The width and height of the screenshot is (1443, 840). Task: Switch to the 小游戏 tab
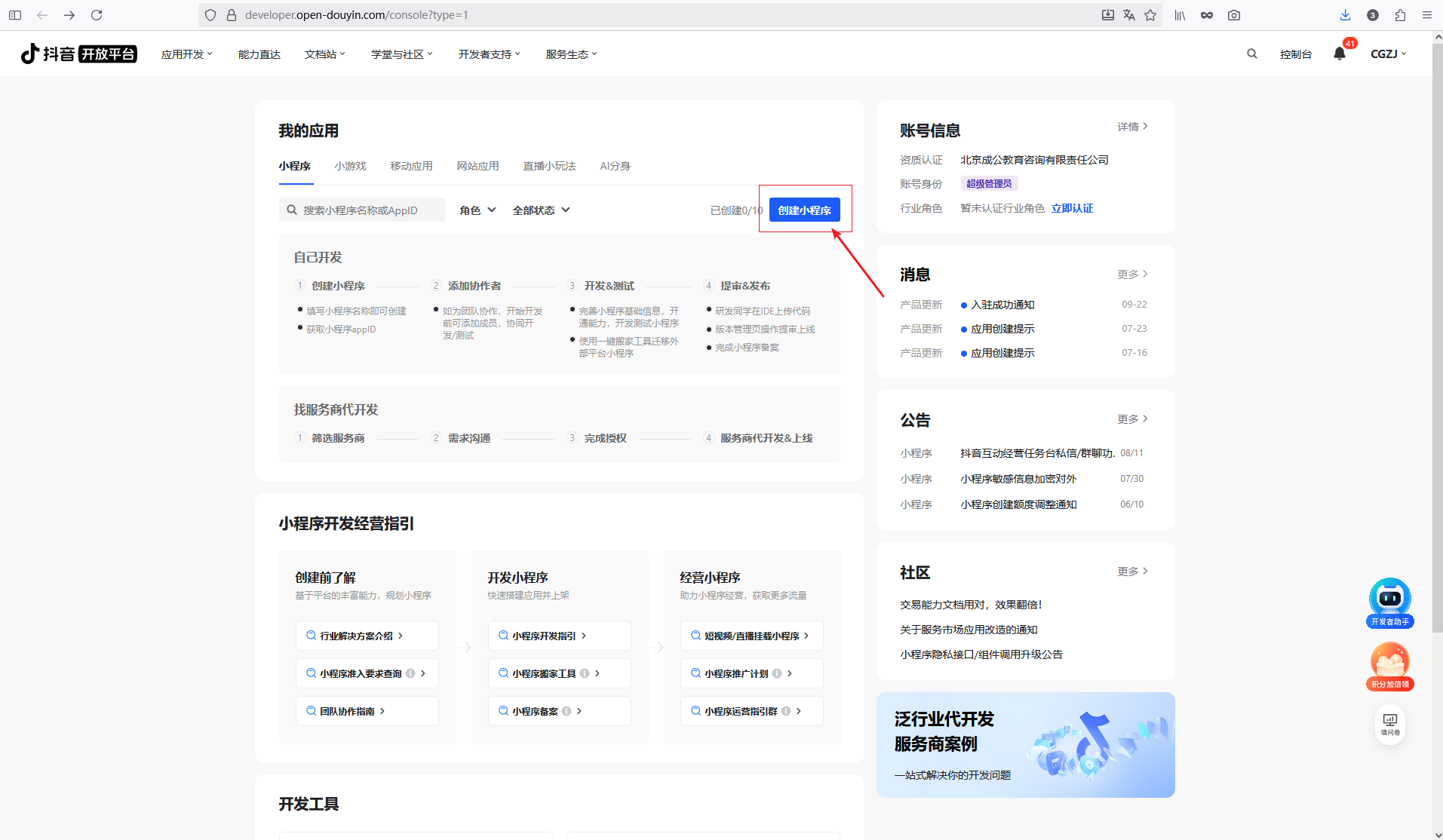point(349,166)
